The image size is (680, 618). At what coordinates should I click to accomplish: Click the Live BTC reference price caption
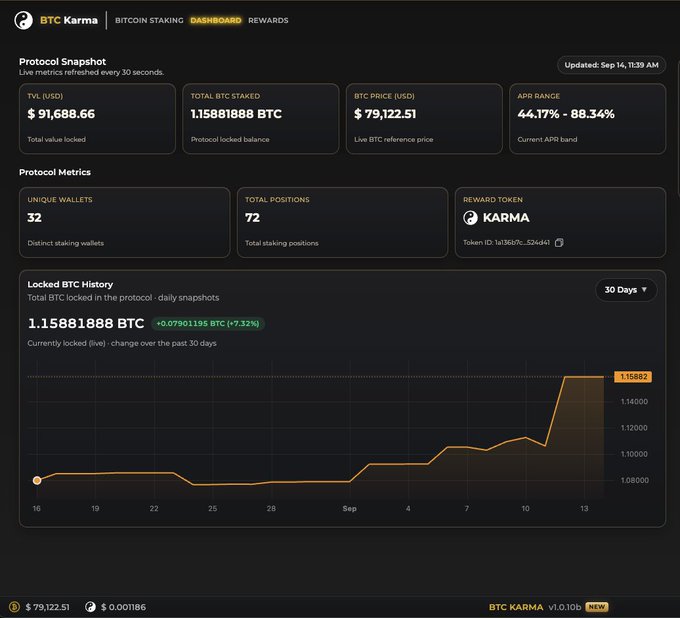click(393, 140)
